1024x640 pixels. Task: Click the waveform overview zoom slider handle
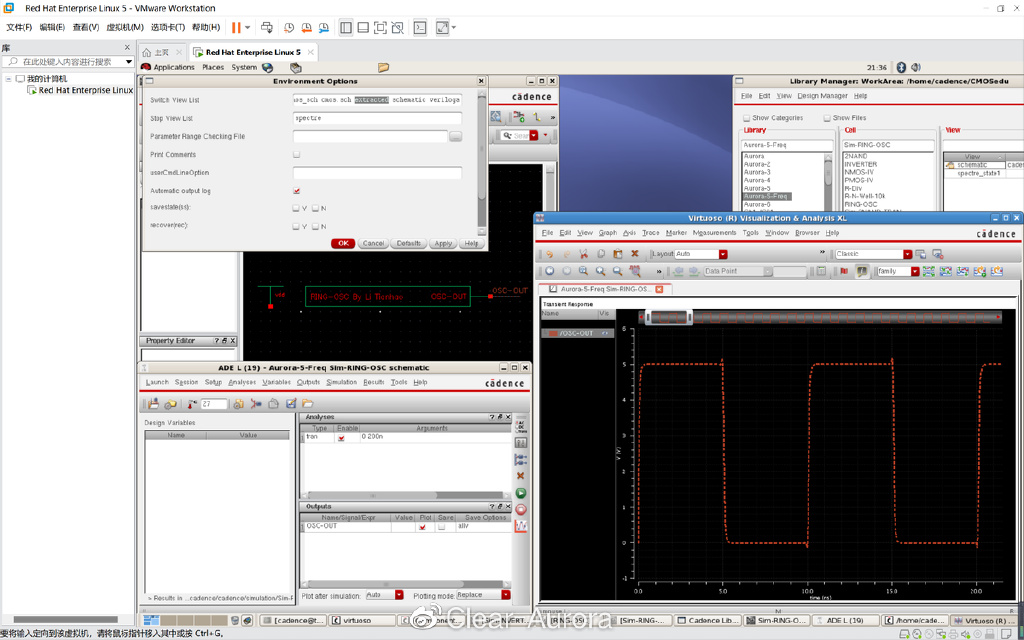click(669, 317)
